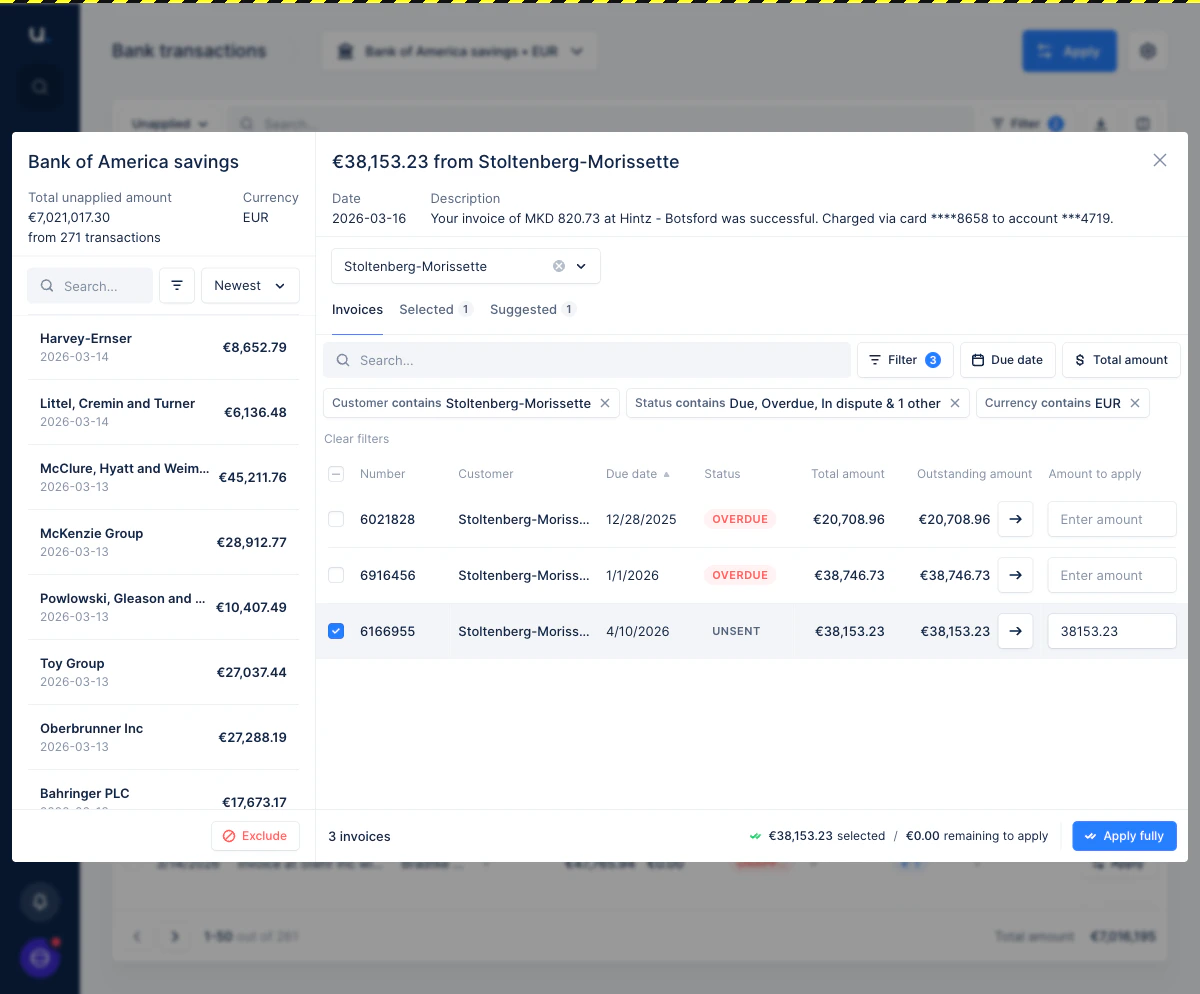Select the Oberbrunner Inc transaction
Image resolution: width=1200 pixels, height=994 pixels.
click(x=163, y=737)
